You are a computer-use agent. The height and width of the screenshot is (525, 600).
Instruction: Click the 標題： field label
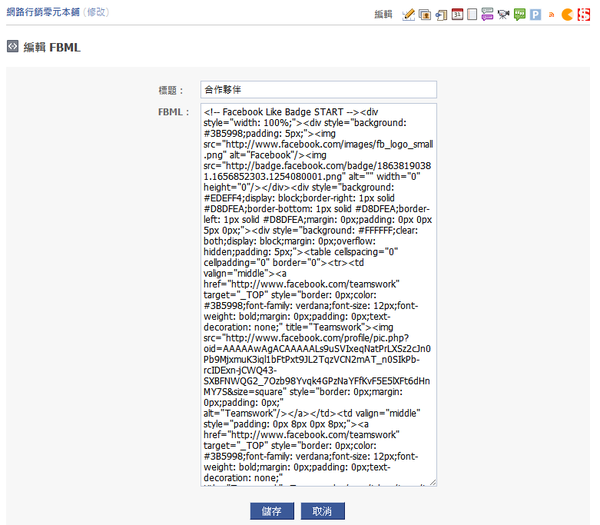click(171, 90)
